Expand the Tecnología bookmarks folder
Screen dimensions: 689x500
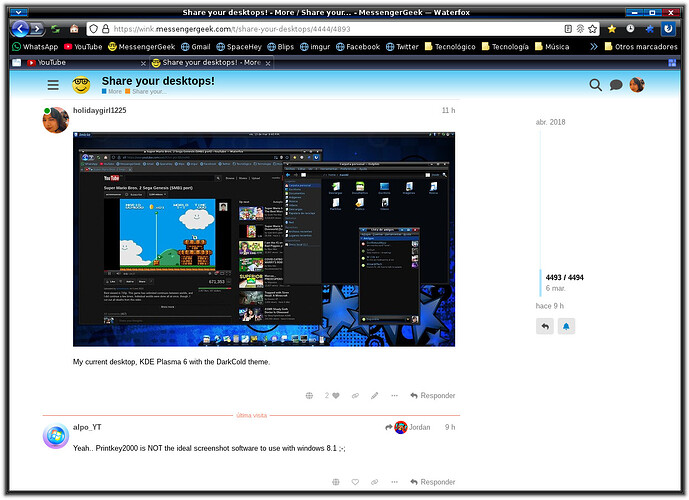pos(505,47)
